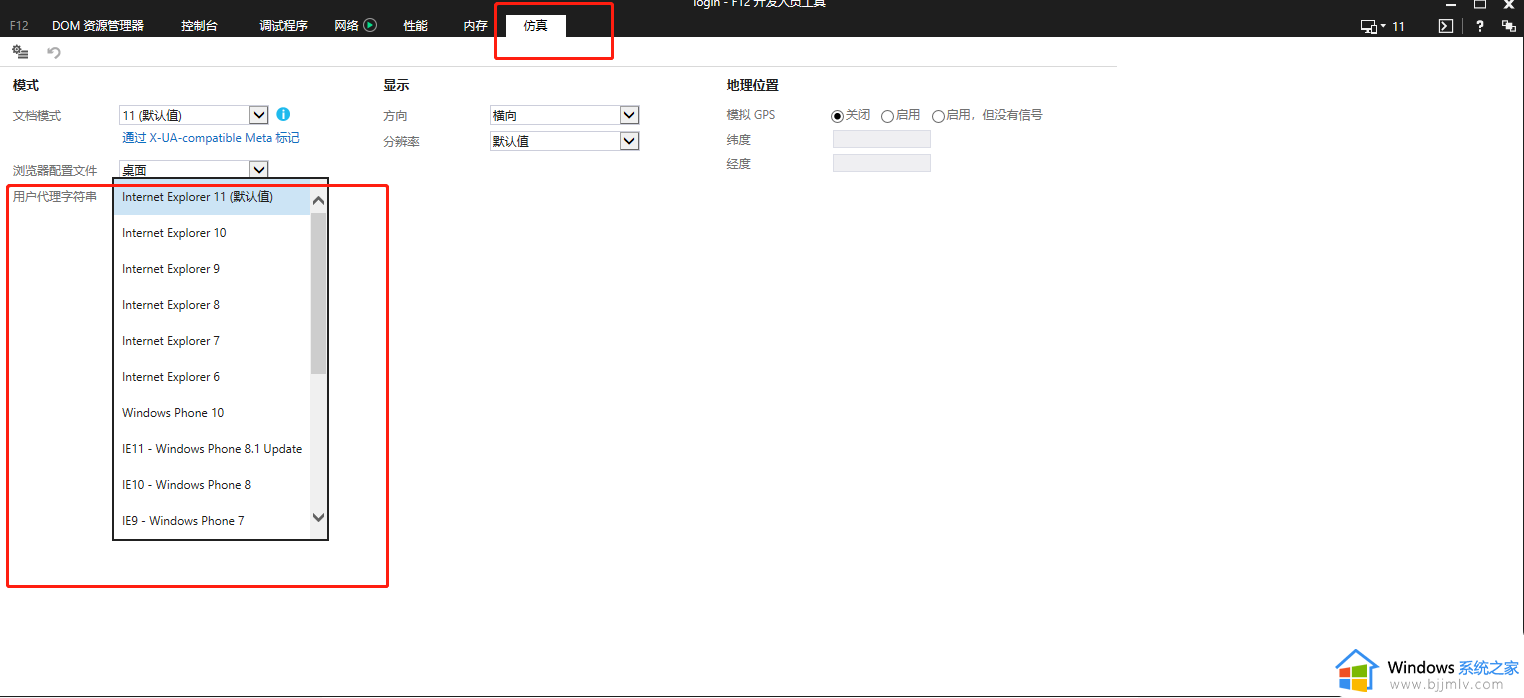
Task: Choose Internet Explorer 8 from list
Action: 212,305
